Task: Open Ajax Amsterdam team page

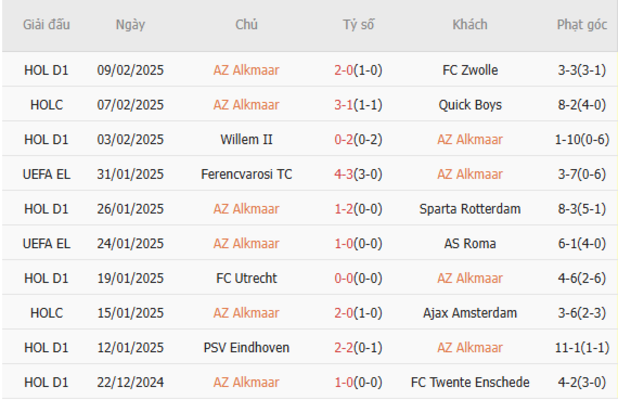Action: 469,313
